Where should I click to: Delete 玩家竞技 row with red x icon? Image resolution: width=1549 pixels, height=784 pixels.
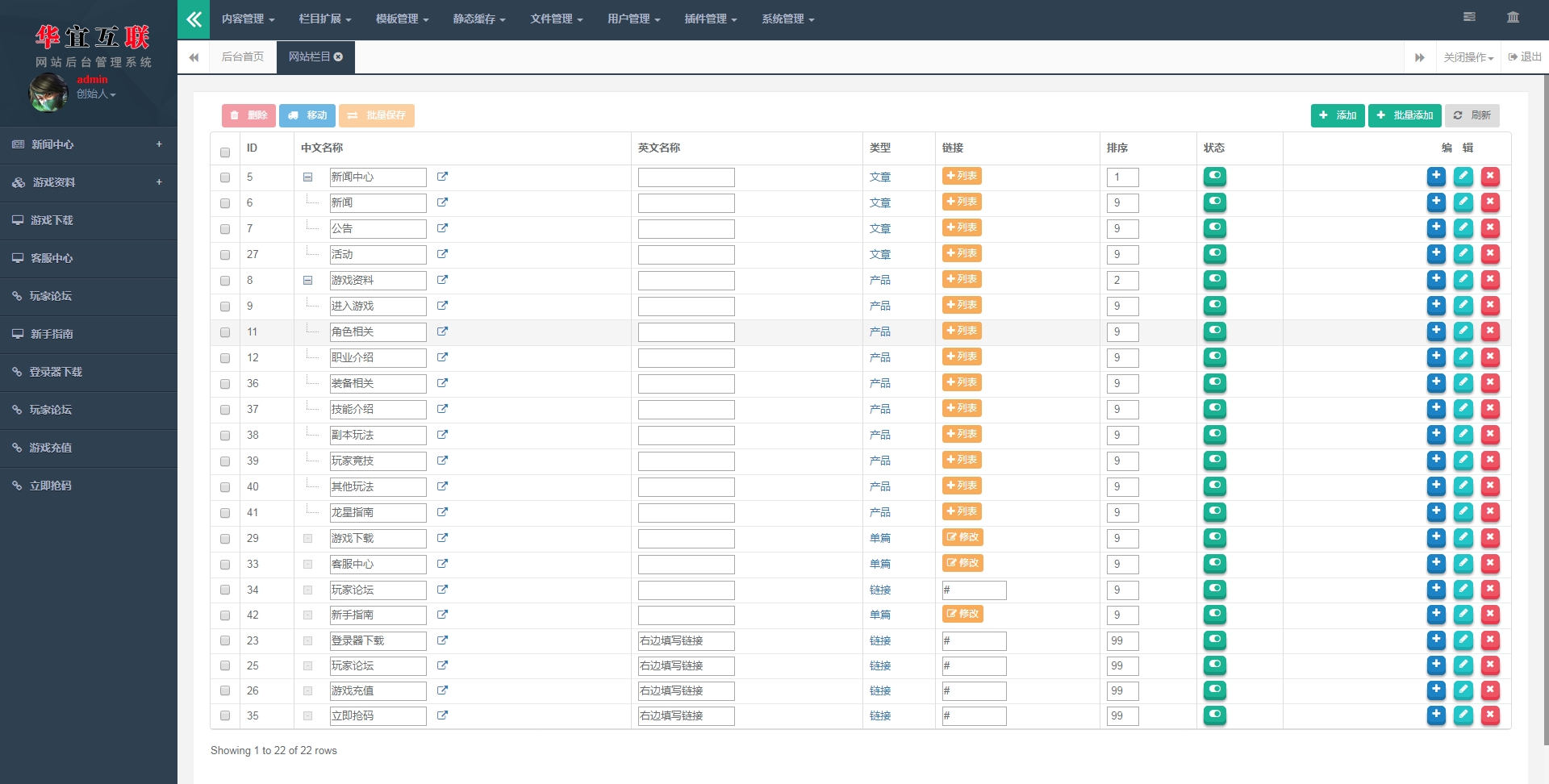click(1491, 460)
